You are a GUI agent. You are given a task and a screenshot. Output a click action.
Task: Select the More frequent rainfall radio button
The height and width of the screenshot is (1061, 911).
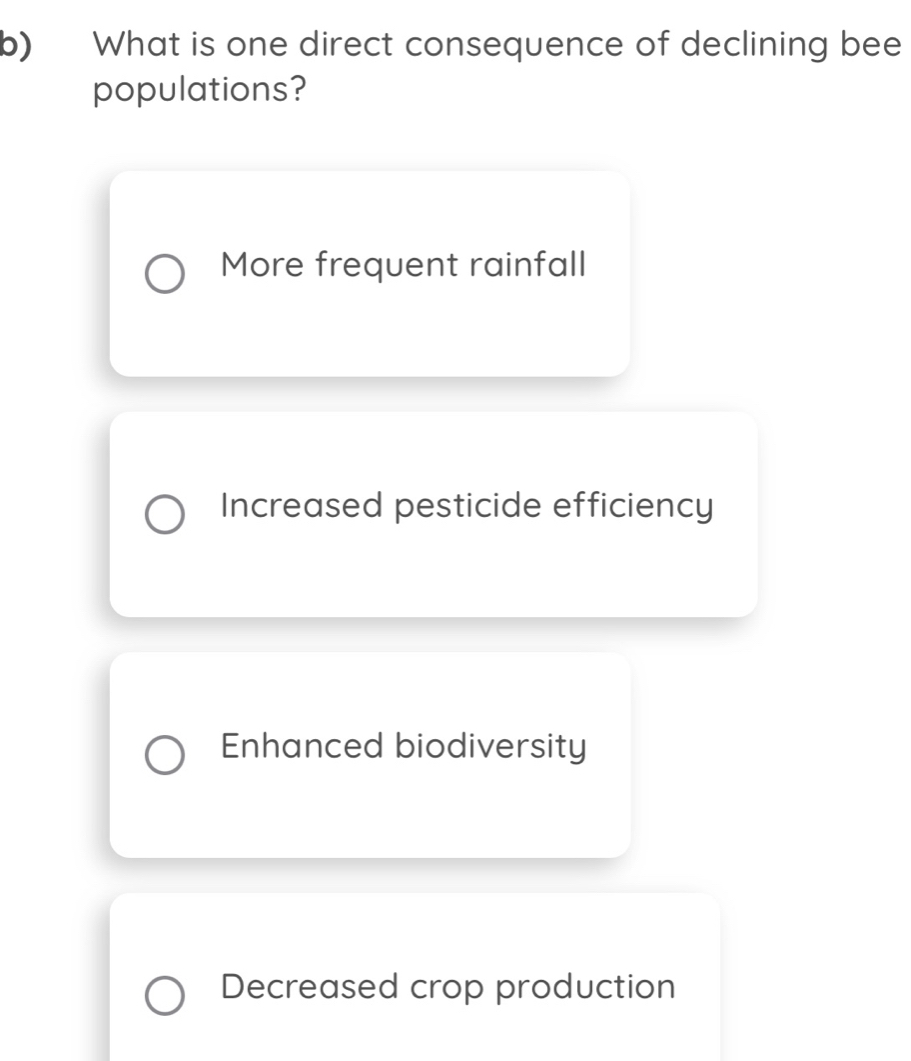(164, 275)
